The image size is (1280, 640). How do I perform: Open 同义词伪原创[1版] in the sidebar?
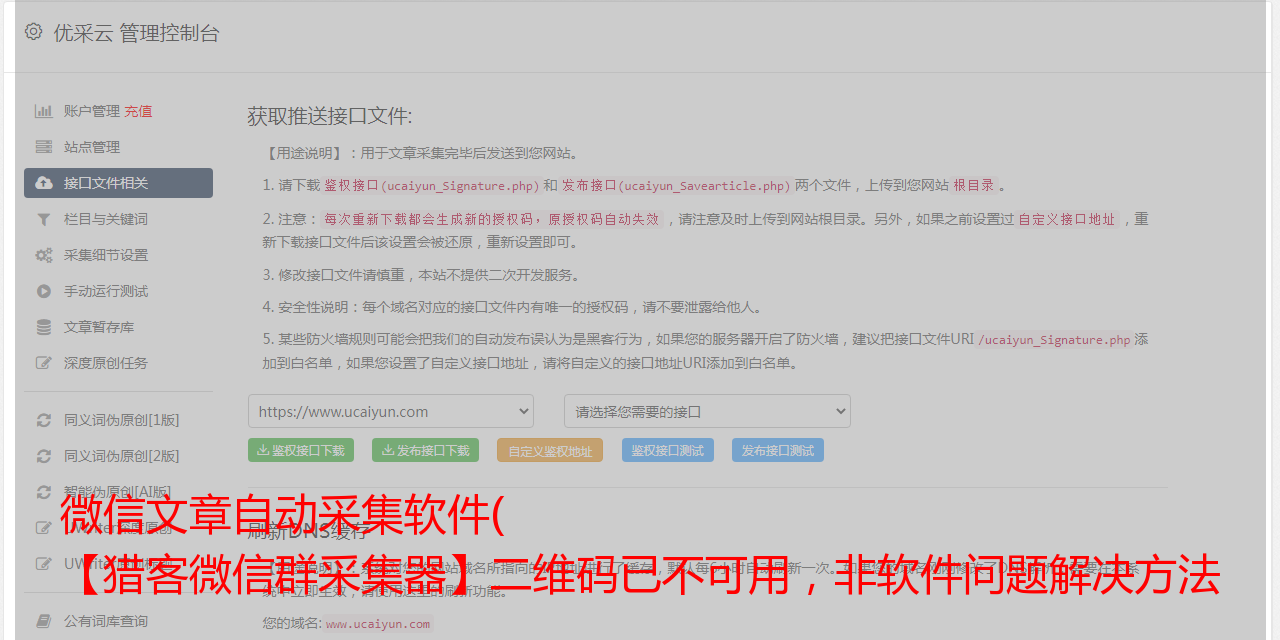click(x=122, y=420)
